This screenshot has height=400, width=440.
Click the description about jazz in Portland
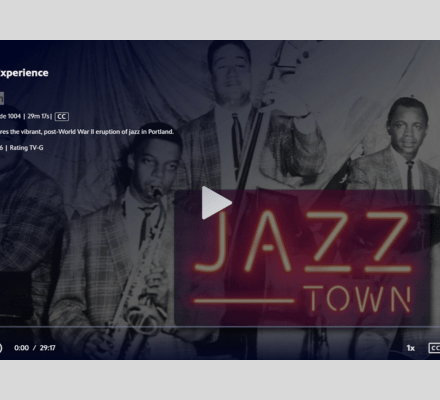click(x=87, y=132)
